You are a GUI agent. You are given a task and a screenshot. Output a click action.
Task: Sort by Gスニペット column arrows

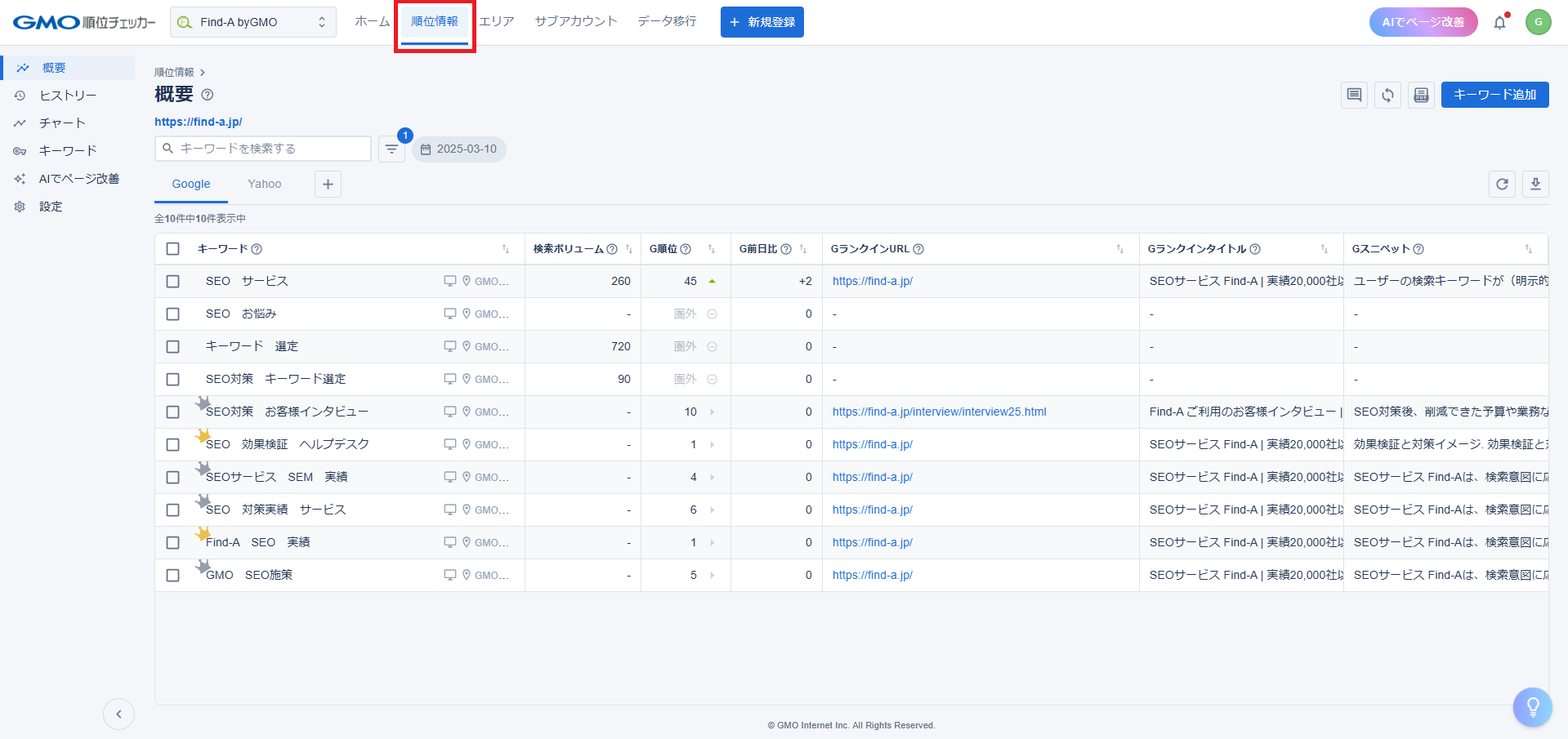click(x=1529, y=249)
